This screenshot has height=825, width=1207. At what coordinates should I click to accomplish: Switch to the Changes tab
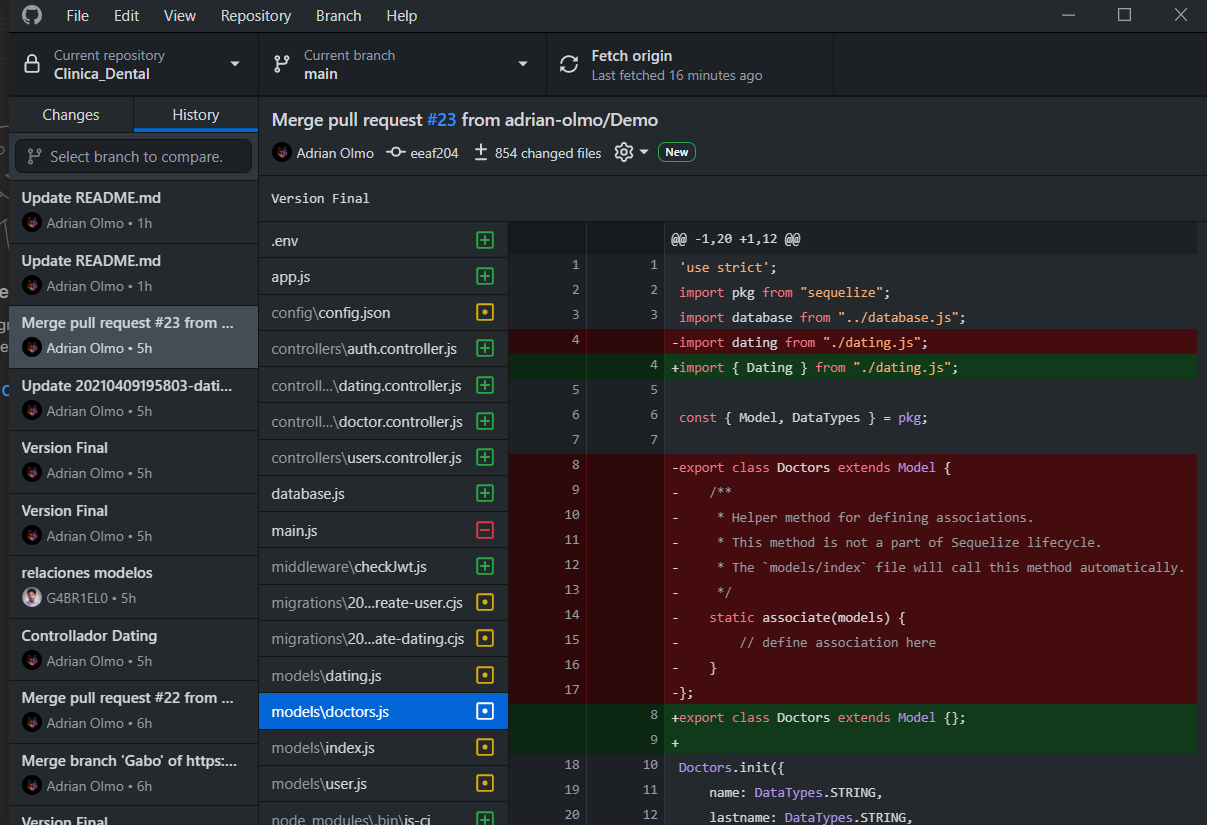(x=70, y=115)
